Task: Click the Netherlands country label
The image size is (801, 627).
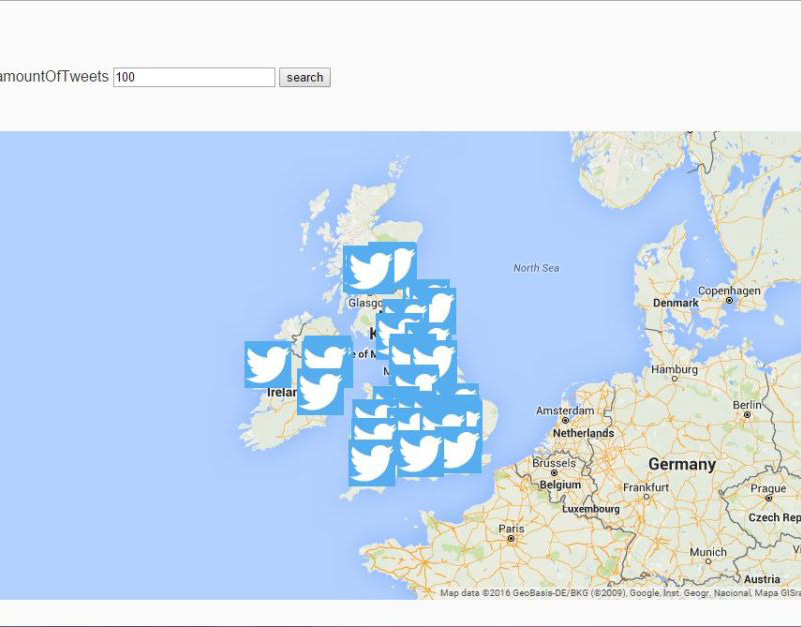Action: [583, 433]
